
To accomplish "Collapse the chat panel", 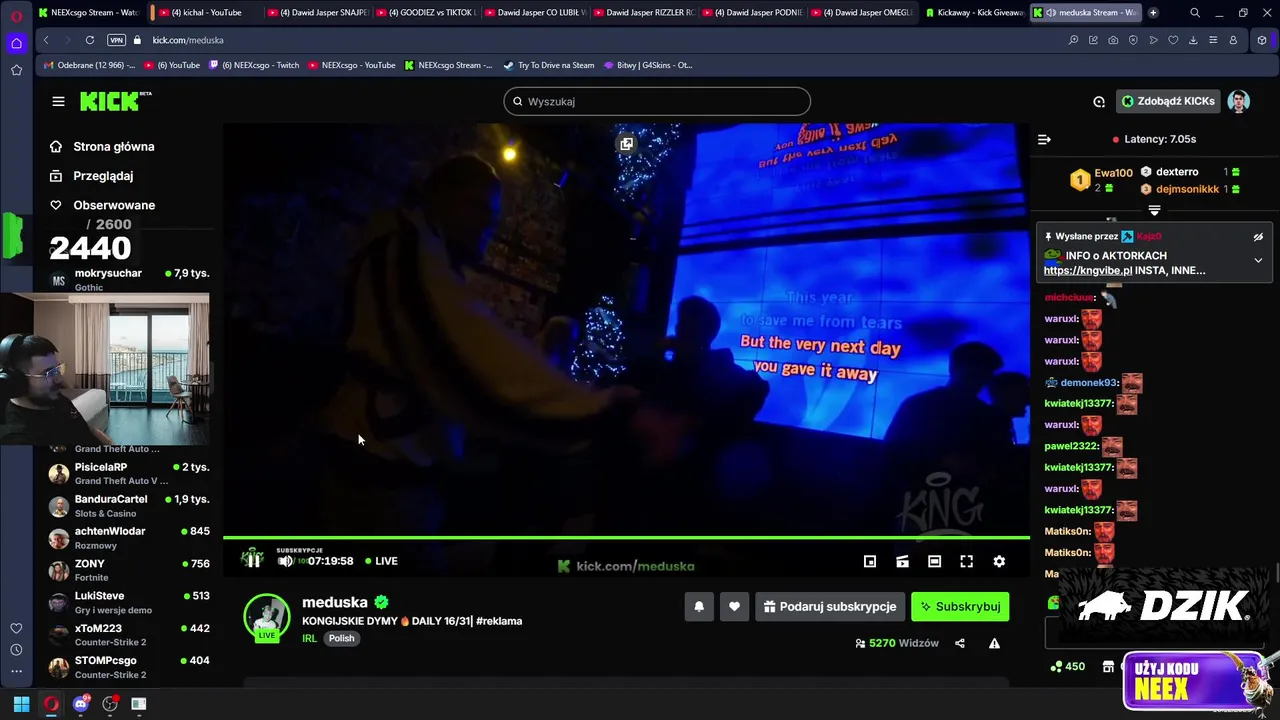I will click(x=1044, y=139).
